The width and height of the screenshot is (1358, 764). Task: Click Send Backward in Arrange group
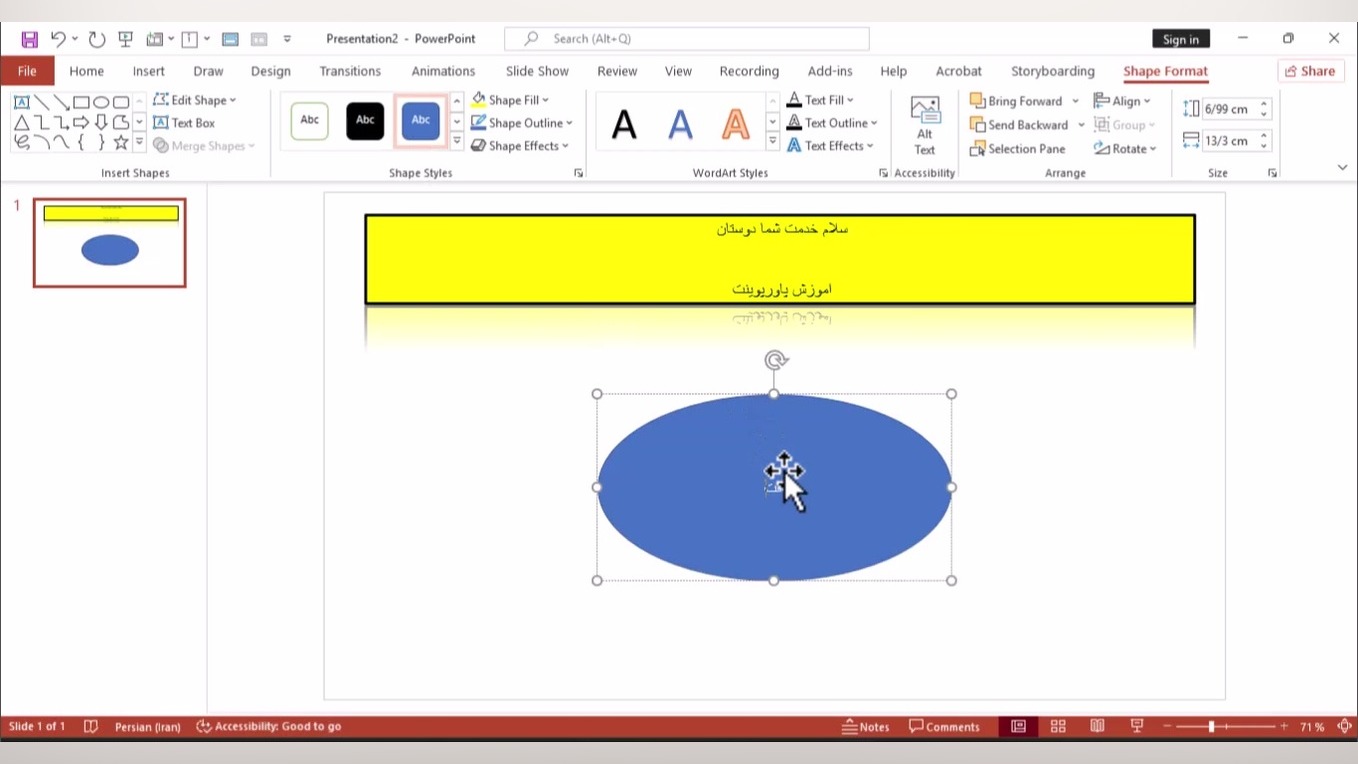(1019, 125)
